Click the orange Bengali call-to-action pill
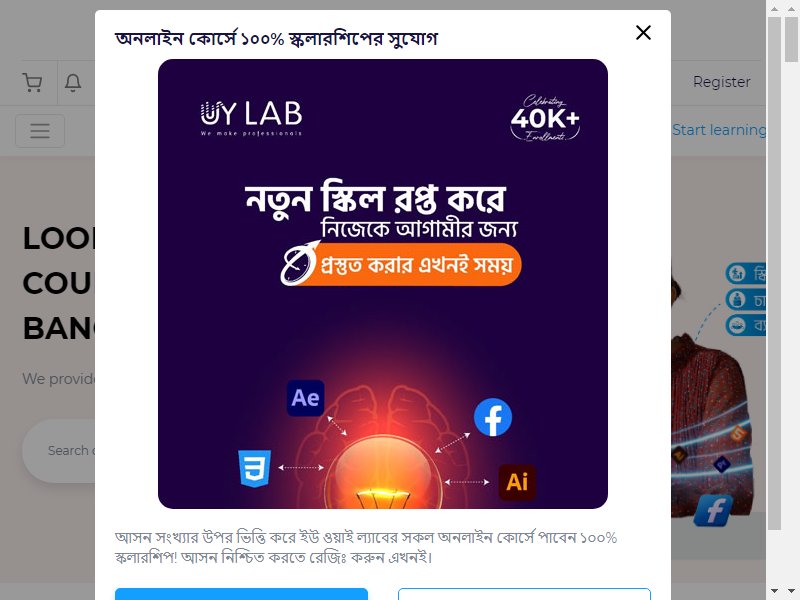 [401, 264]
